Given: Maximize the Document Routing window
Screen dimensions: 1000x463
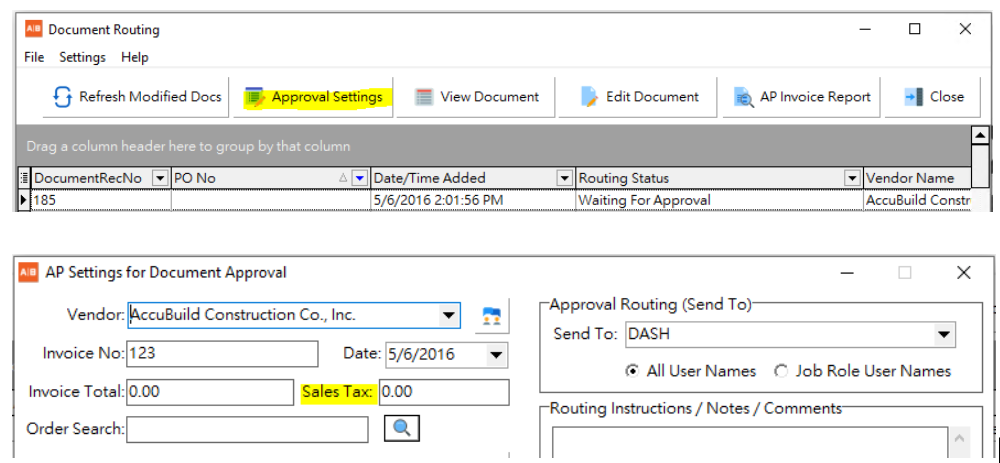Looking at the screenshot, I should (915, 29).
